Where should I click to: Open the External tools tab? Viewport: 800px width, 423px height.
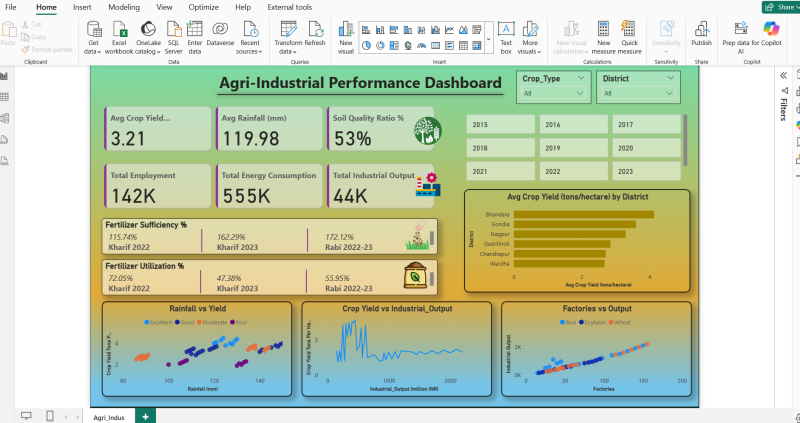pos(289,7)
